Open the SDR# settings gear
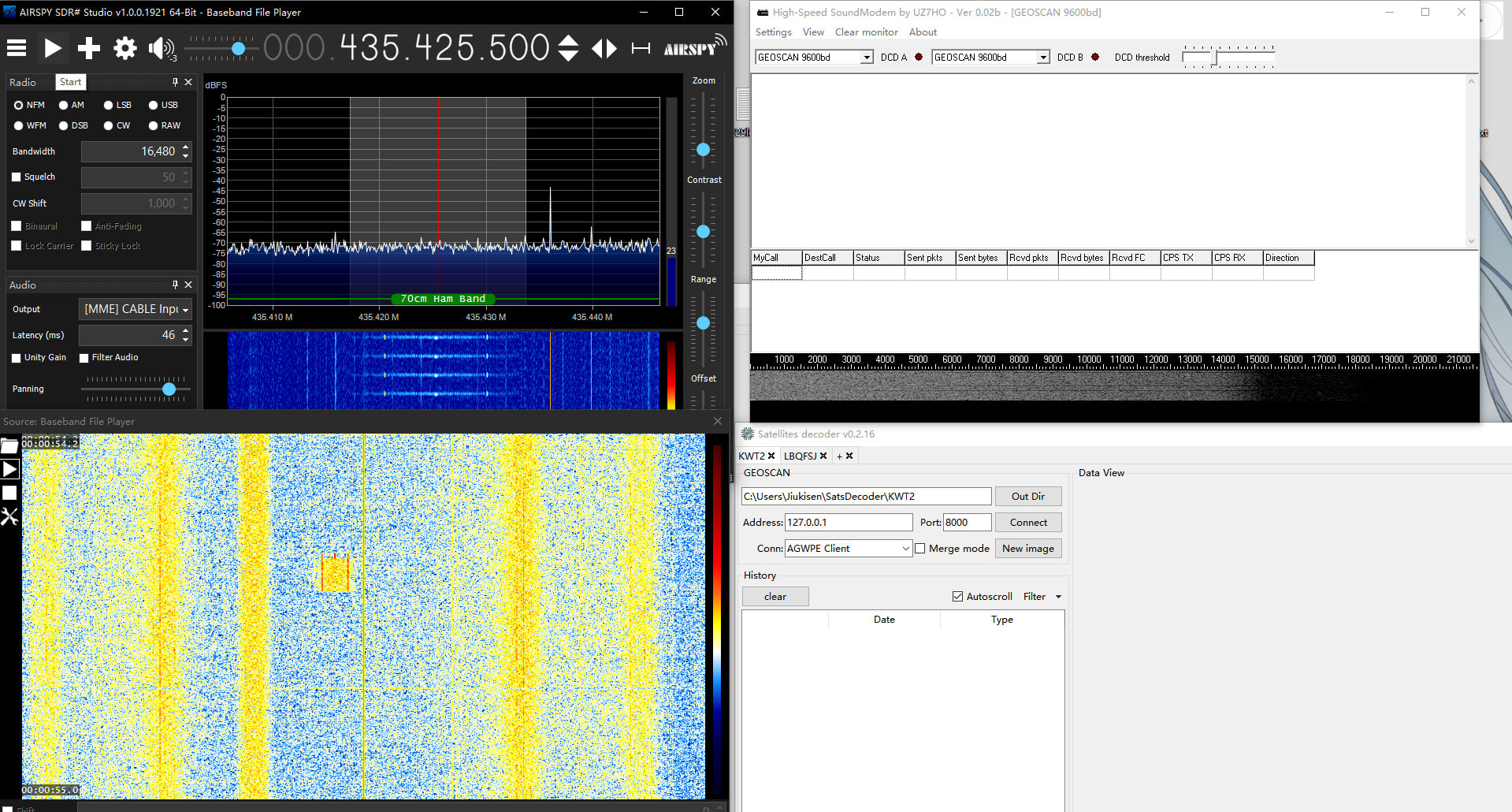Viewport: 1512px width, 812px height. (124, 48)
